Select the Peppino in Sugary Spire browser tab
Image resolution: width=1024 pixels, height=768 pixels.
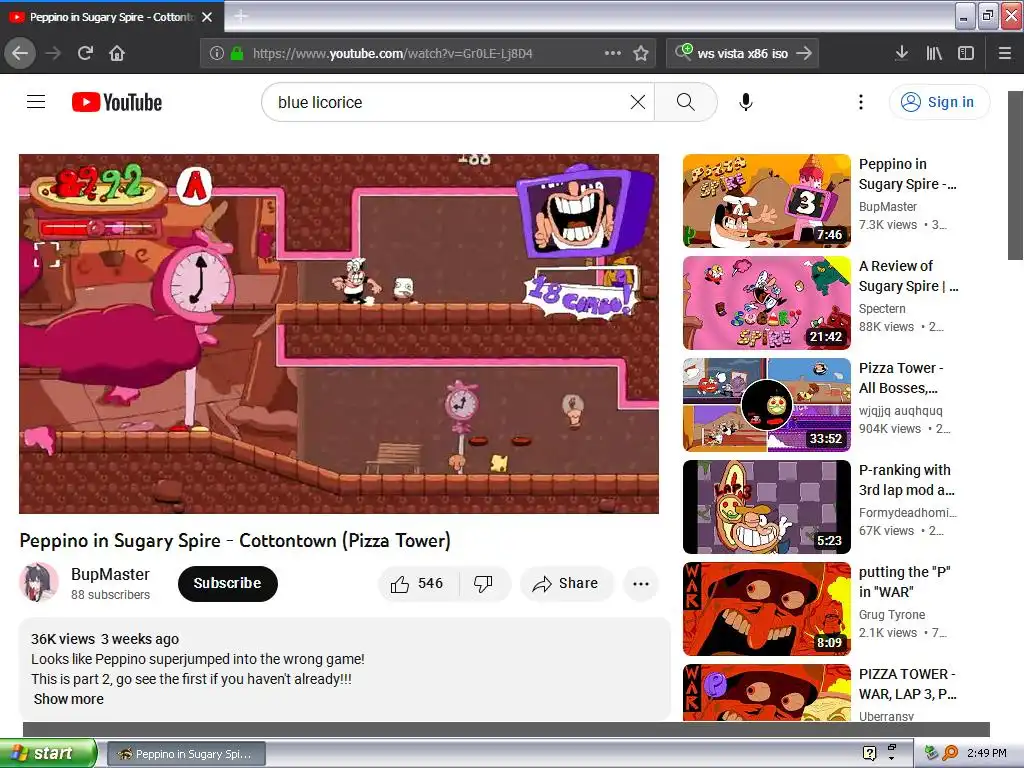112,17
